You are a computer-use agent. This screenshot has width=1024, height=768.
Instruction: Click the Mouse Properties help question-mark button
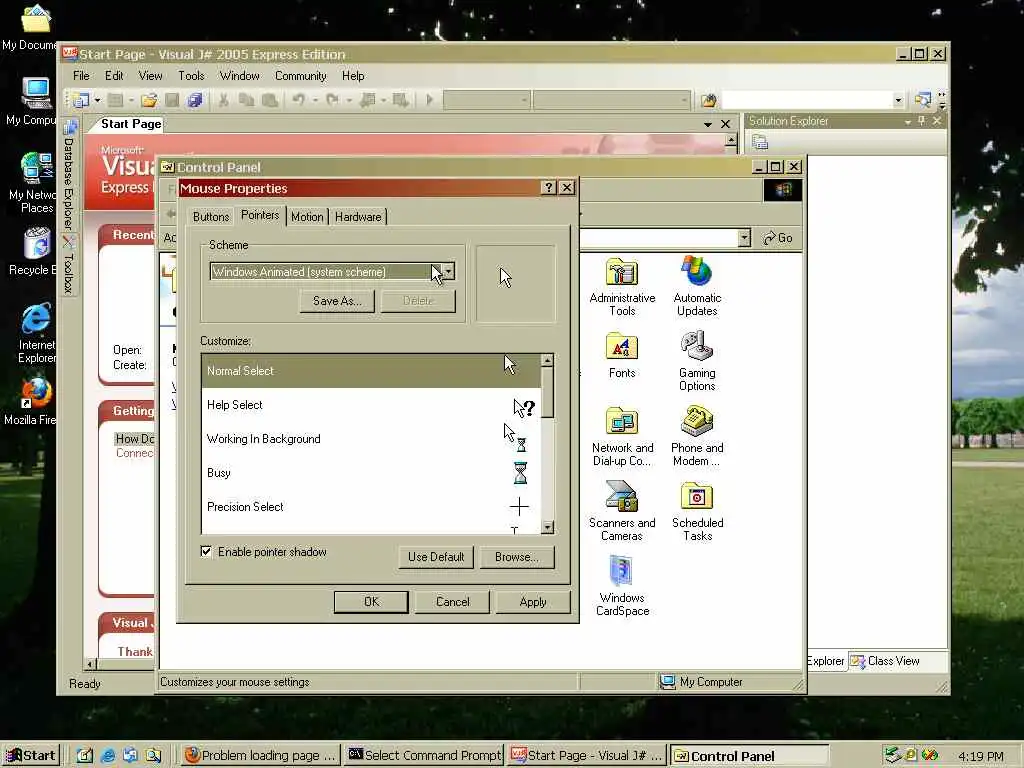(x=549, y=188)
